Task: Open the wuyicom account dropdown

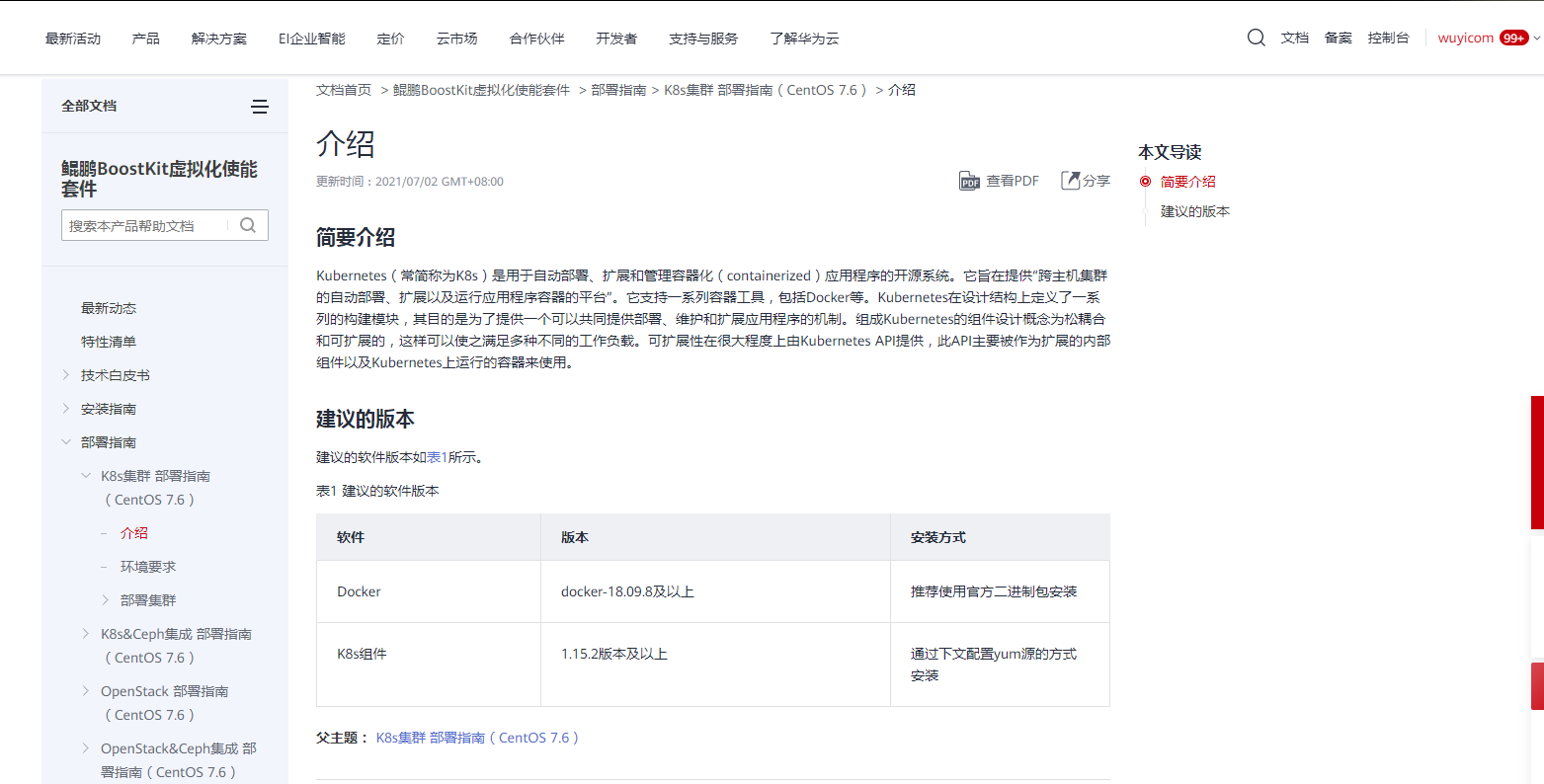Action: coord(1536,39)
